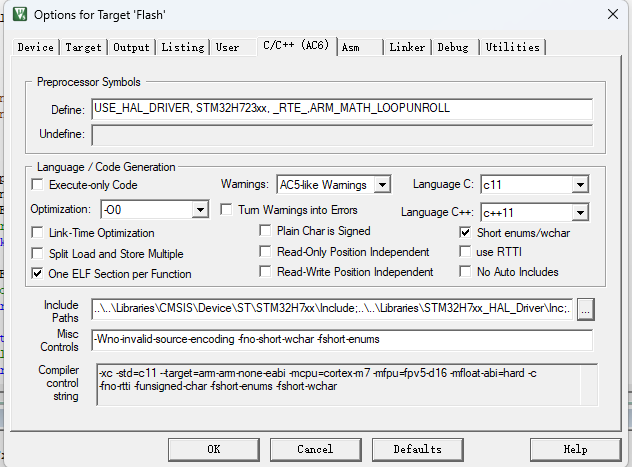Click into the Define preprocessor symbols field

click(x=341, y=109)
